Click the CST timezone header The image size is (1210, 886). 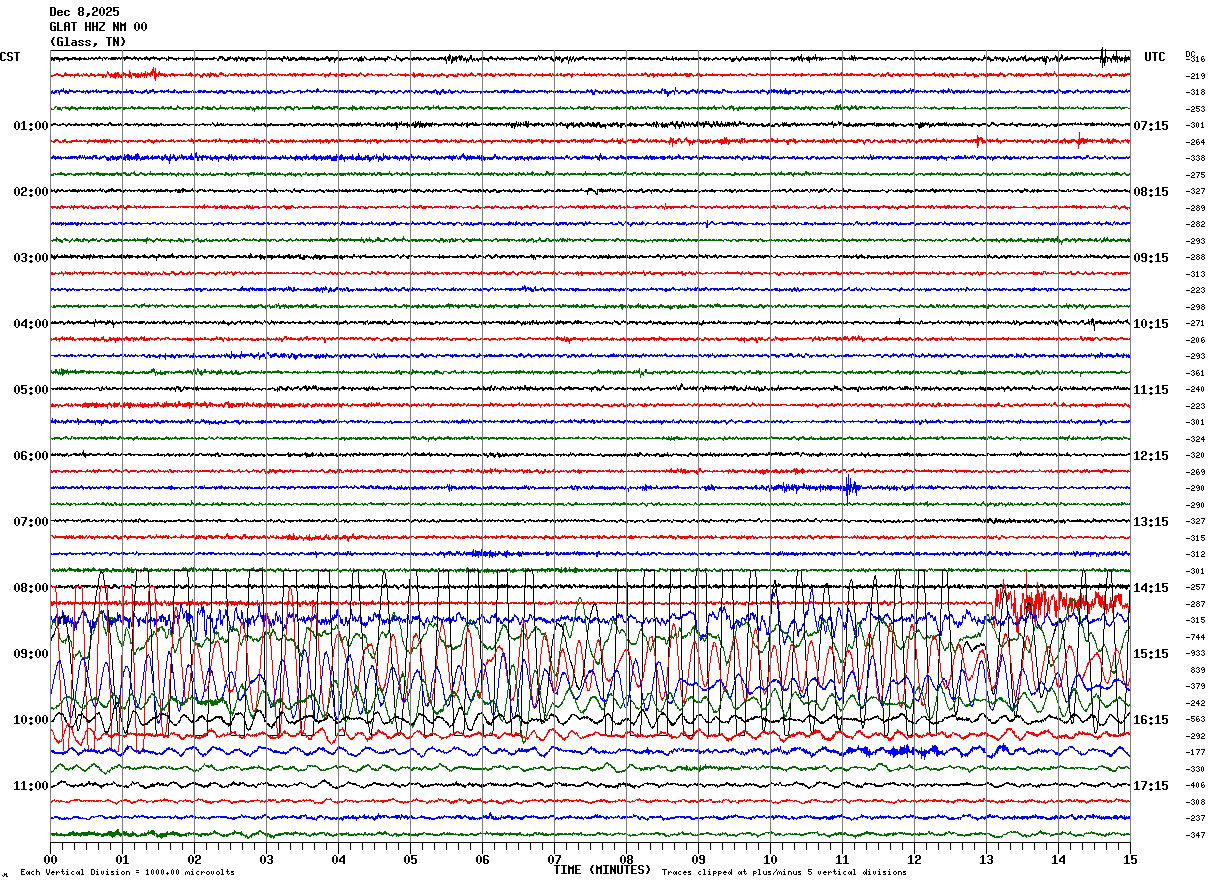(10, 57)
